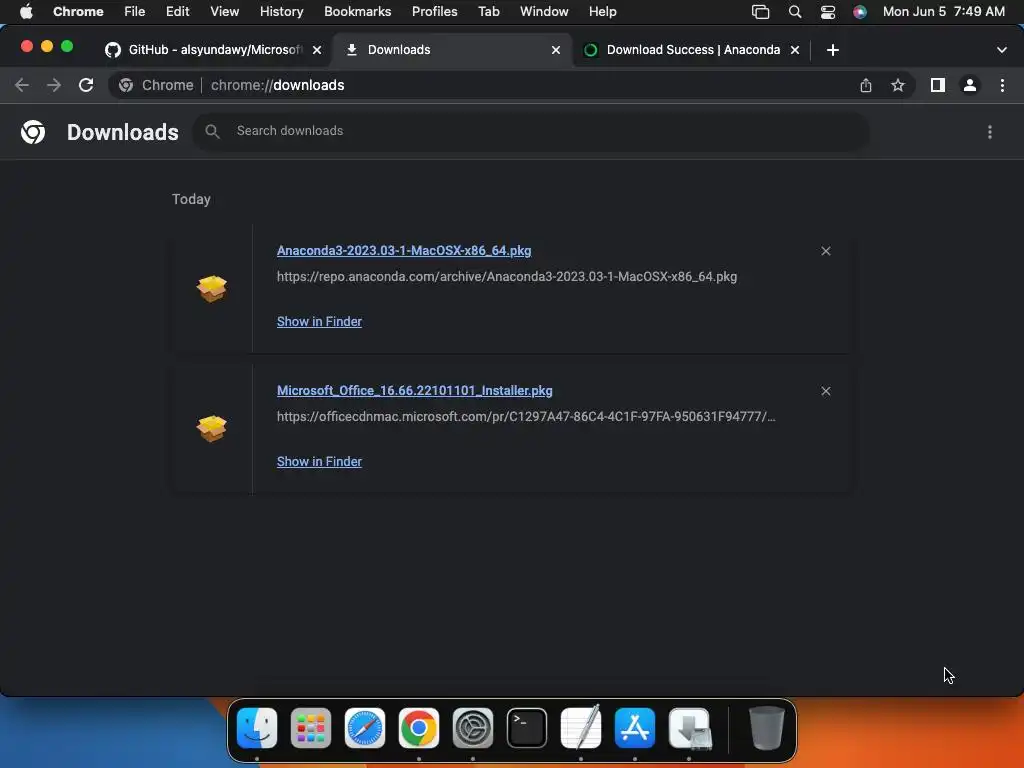Open Launchpad from the Dock
Image resolution: width=1024 pixels, height=768 pixels.
311,728
